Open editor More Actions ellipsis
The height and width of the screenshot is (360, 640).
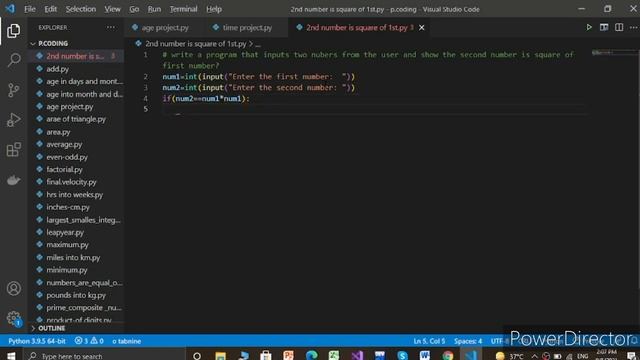click(633, 27)
